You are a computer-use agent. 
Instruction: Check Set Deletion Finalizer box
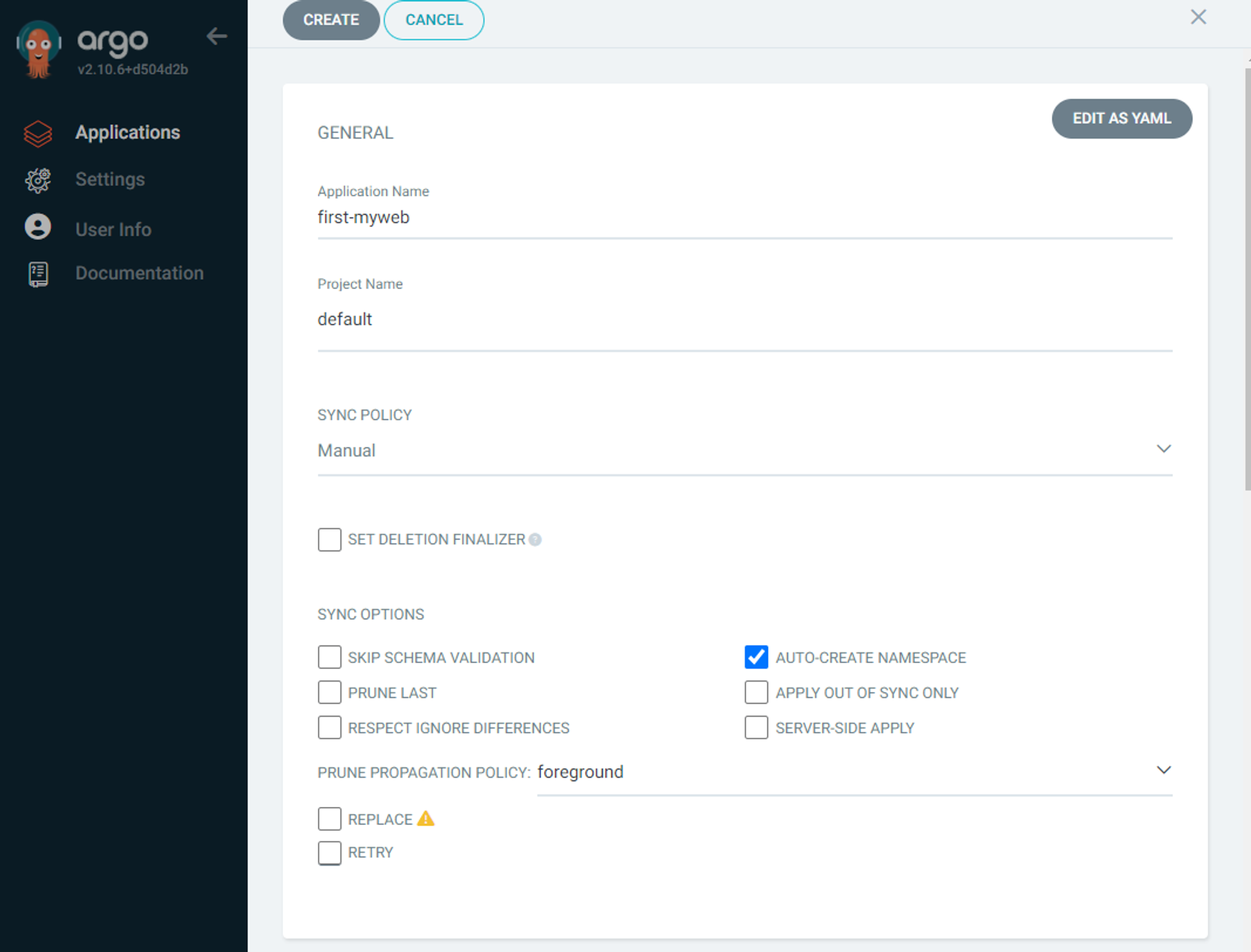pyautogui.click(x=330, y=540)
